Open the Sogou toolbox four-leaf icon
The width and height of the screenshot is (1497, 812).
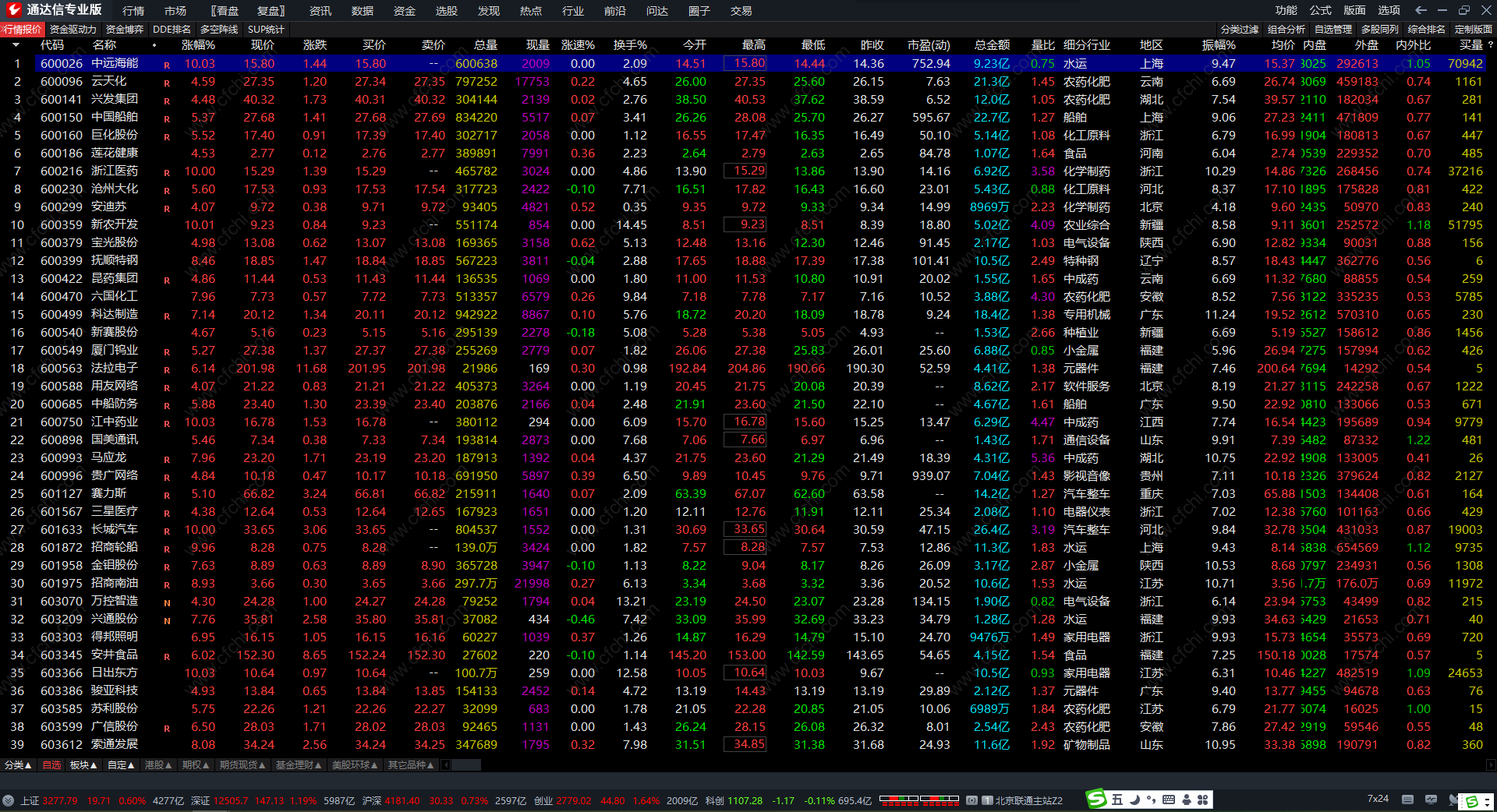coord(1202,800)
